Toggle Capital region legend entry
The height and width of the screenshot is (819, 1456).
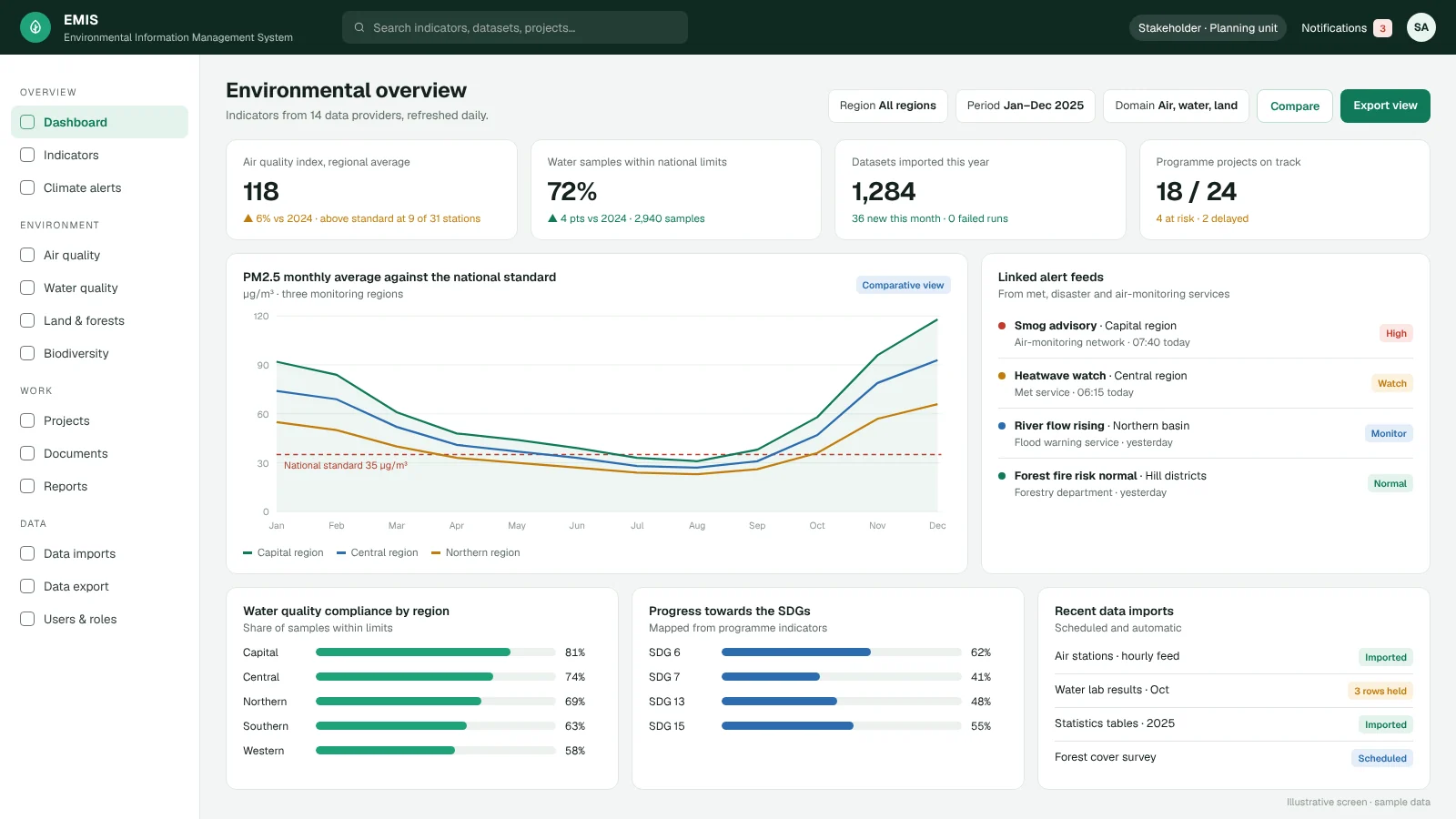(284, 552)
